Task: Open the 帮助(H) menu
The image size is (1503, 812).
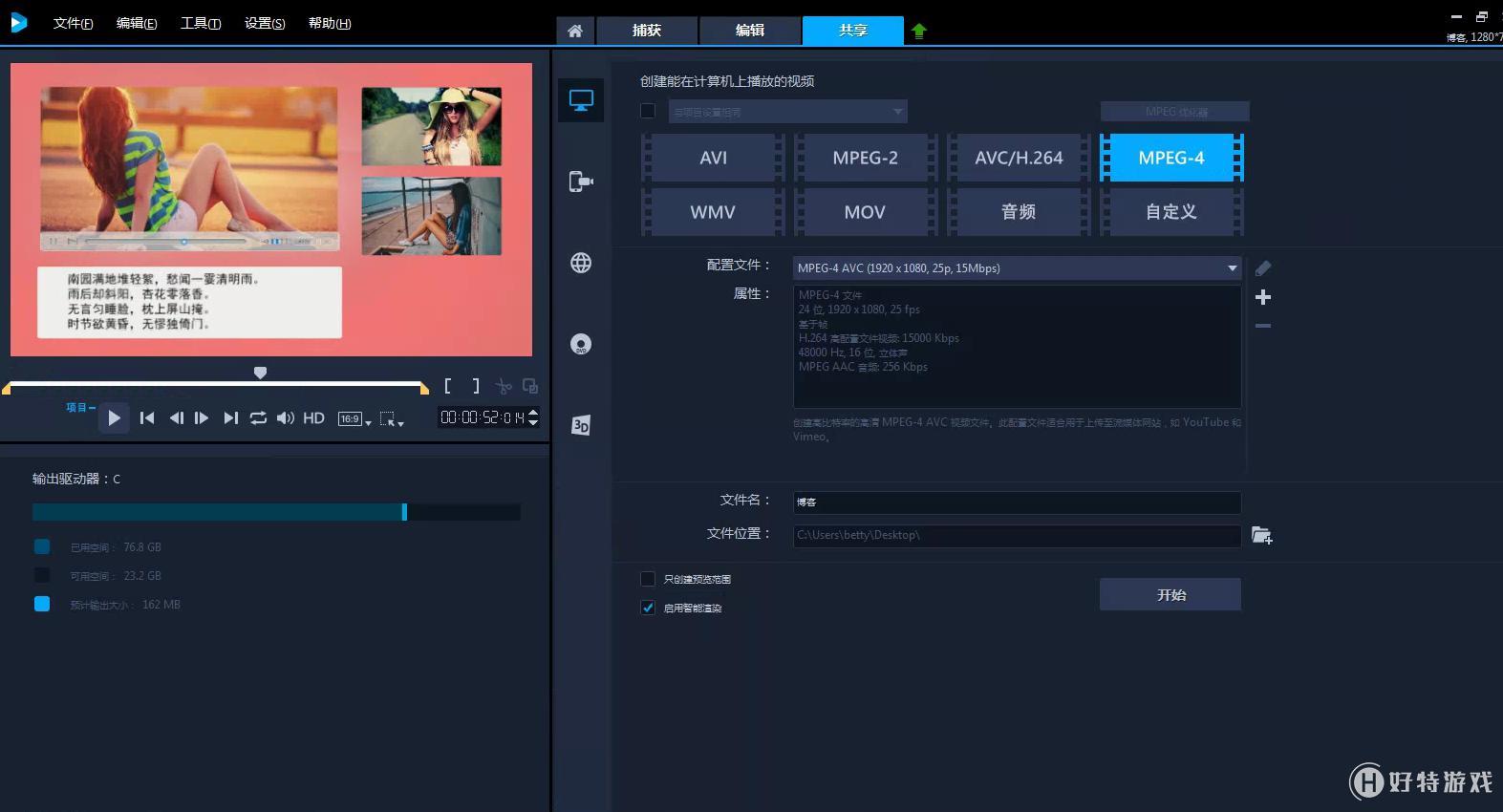Action: pyautogui.click(x=330, y=23)
